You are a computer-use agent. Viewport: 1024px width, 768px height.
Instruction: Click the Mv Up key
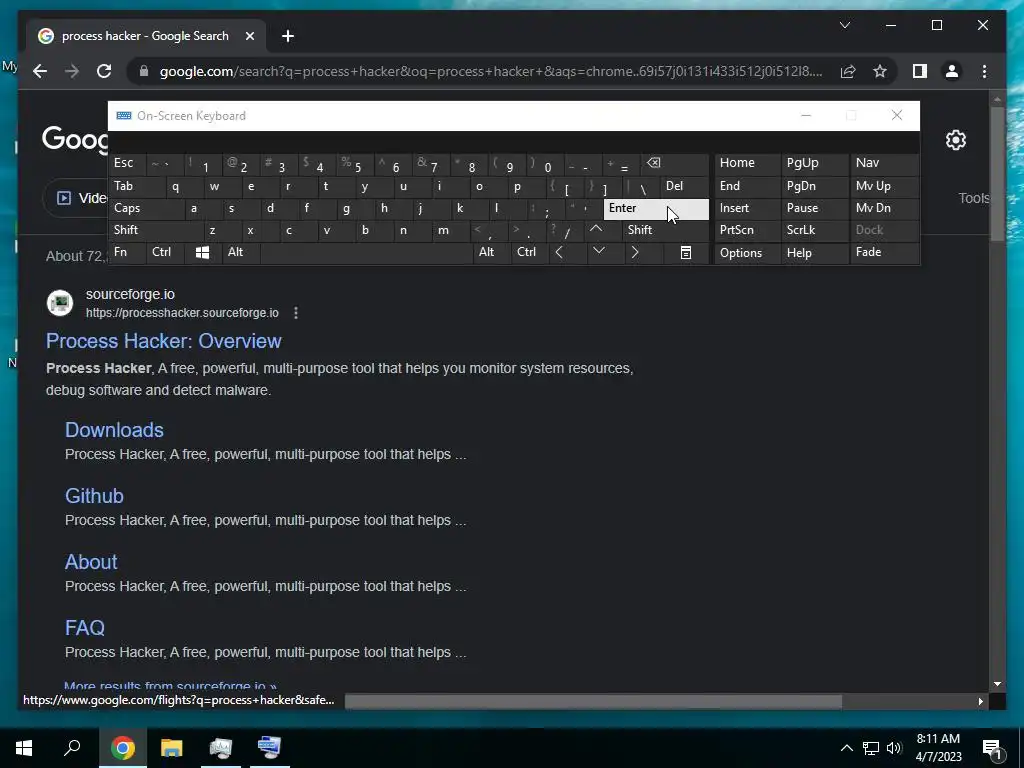pyautogui.click(x=885, y=187)
